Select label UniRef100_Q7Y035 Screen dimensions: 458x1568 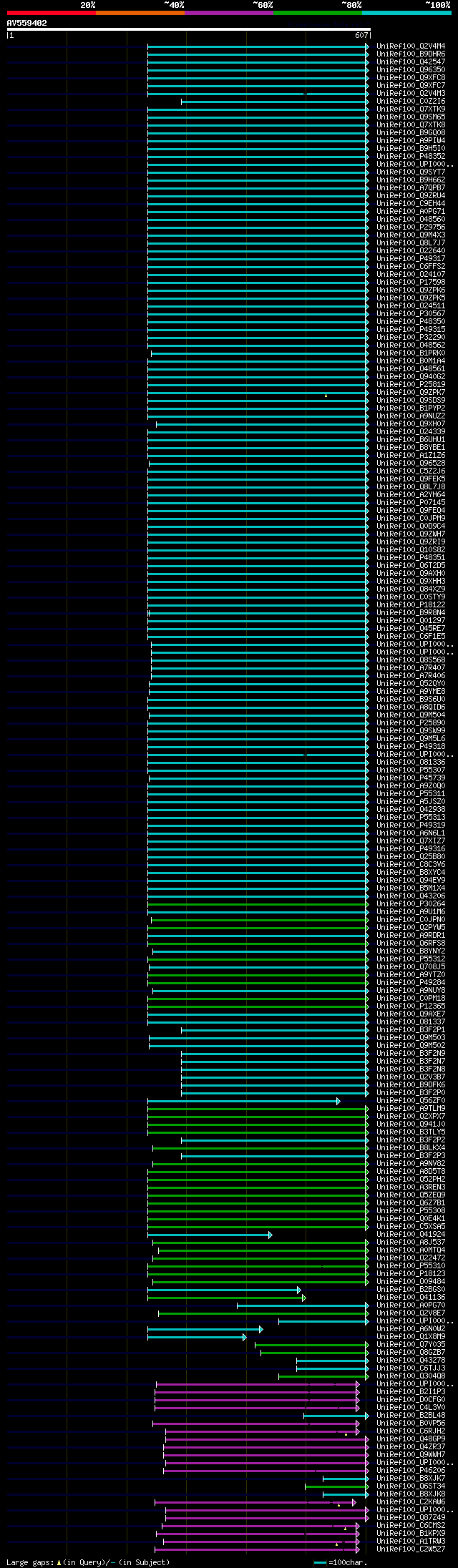coord(411,1344)
